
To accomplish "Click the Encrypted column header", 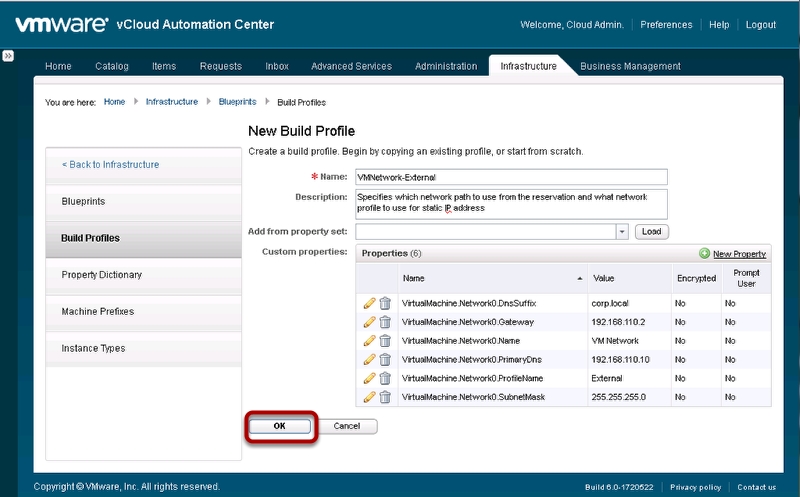I will pos(696,279).
